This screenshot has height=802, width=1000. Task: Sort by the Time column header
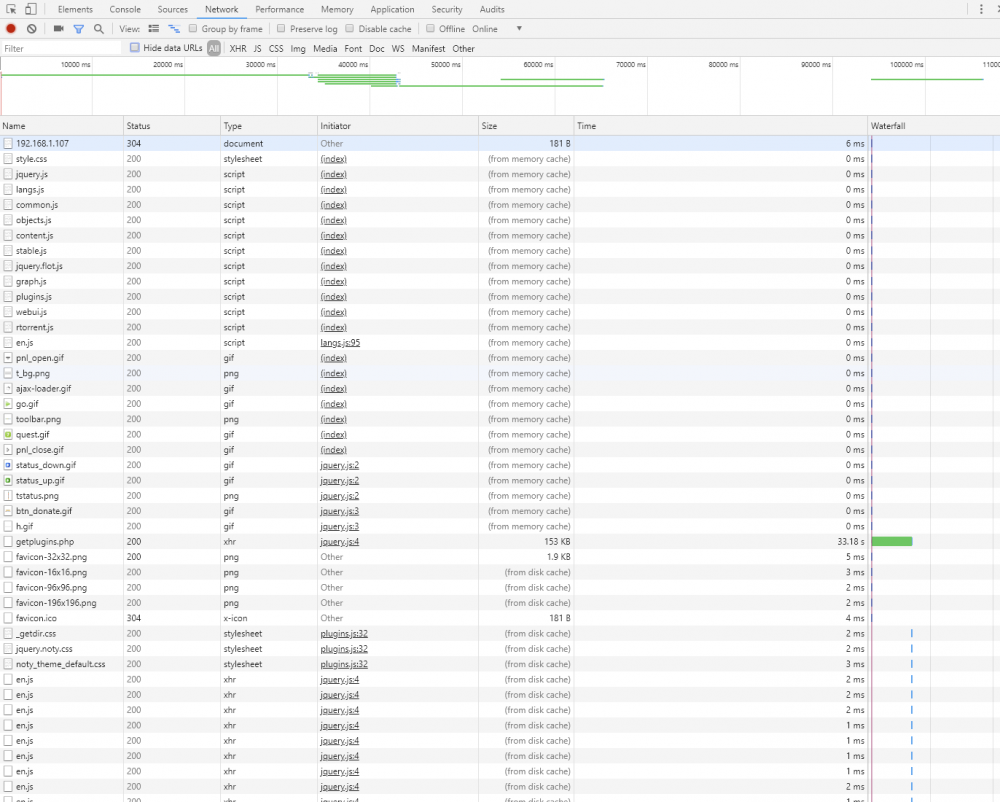[x=721, y=126]
